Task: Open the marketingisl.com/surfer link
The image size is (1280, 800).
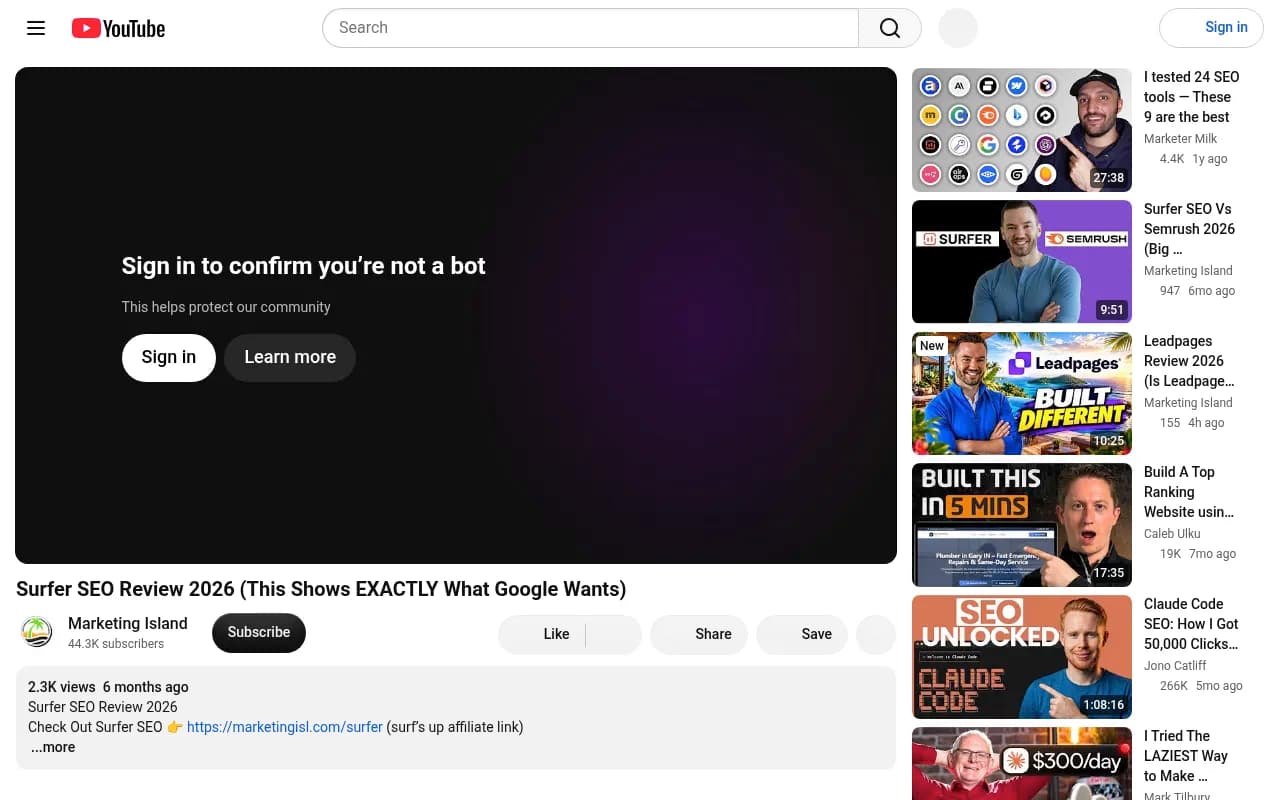Action: click(285, 727)
